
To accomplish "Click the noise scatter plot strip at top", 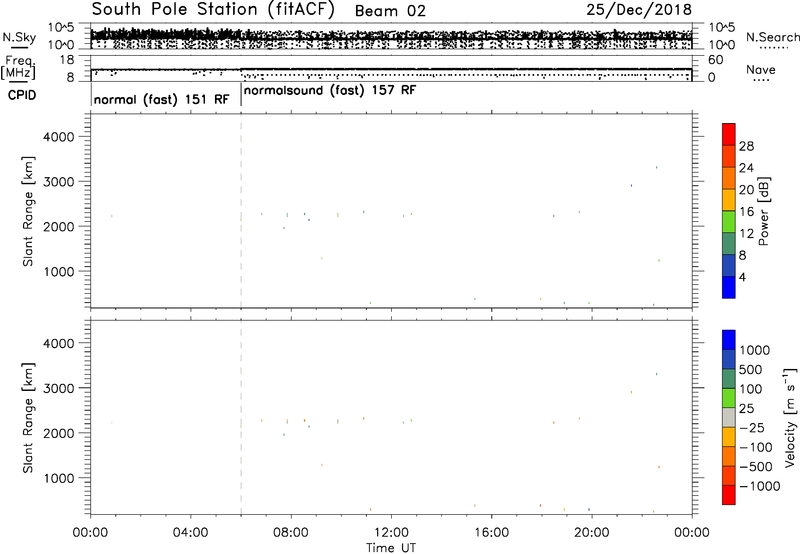I will [x=391, y=36].
